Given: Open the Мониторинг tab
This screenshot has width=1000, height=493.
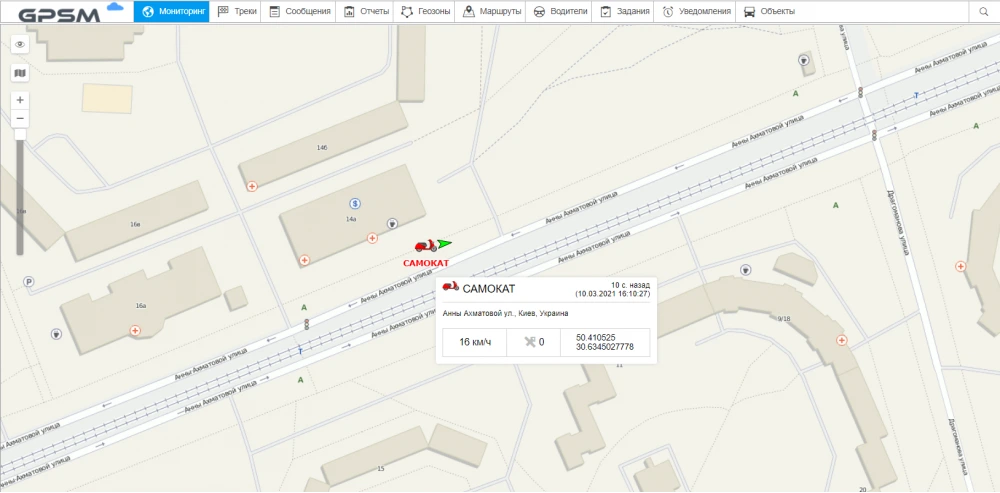Looking at the screenshot, I should (172, 11).
